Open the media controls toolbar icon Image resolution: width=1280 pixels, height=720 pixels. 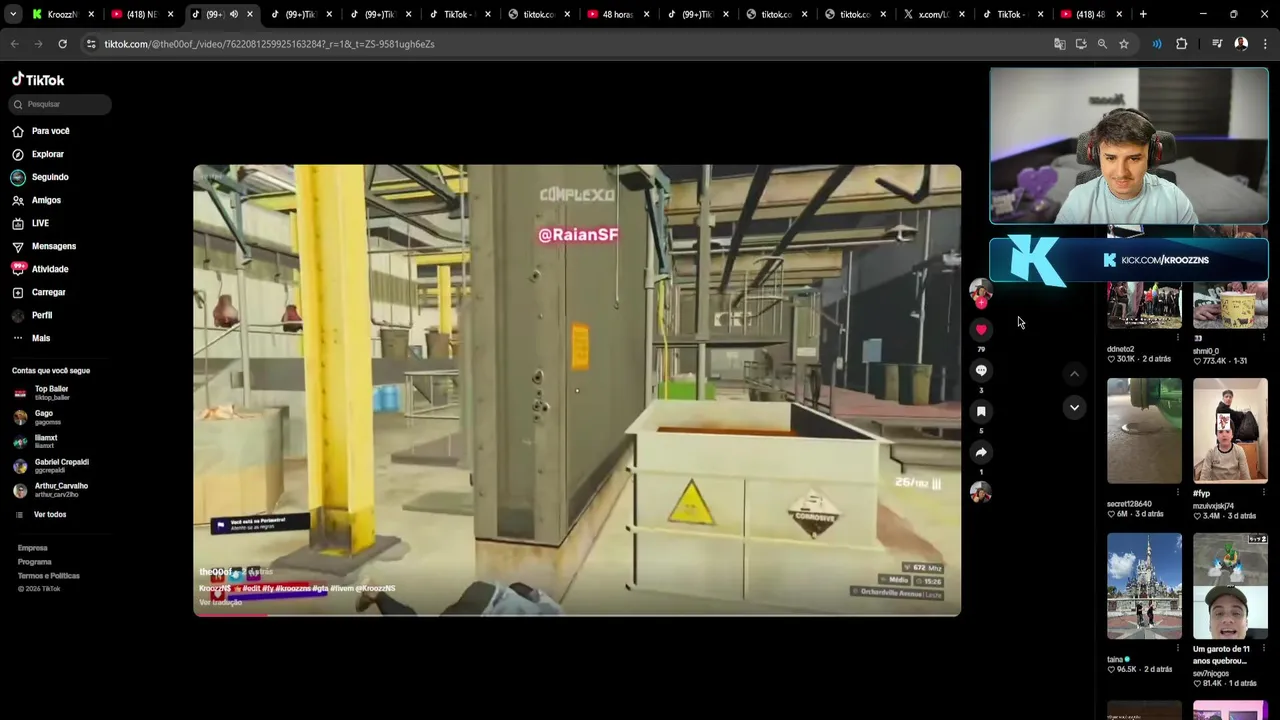1217,44
